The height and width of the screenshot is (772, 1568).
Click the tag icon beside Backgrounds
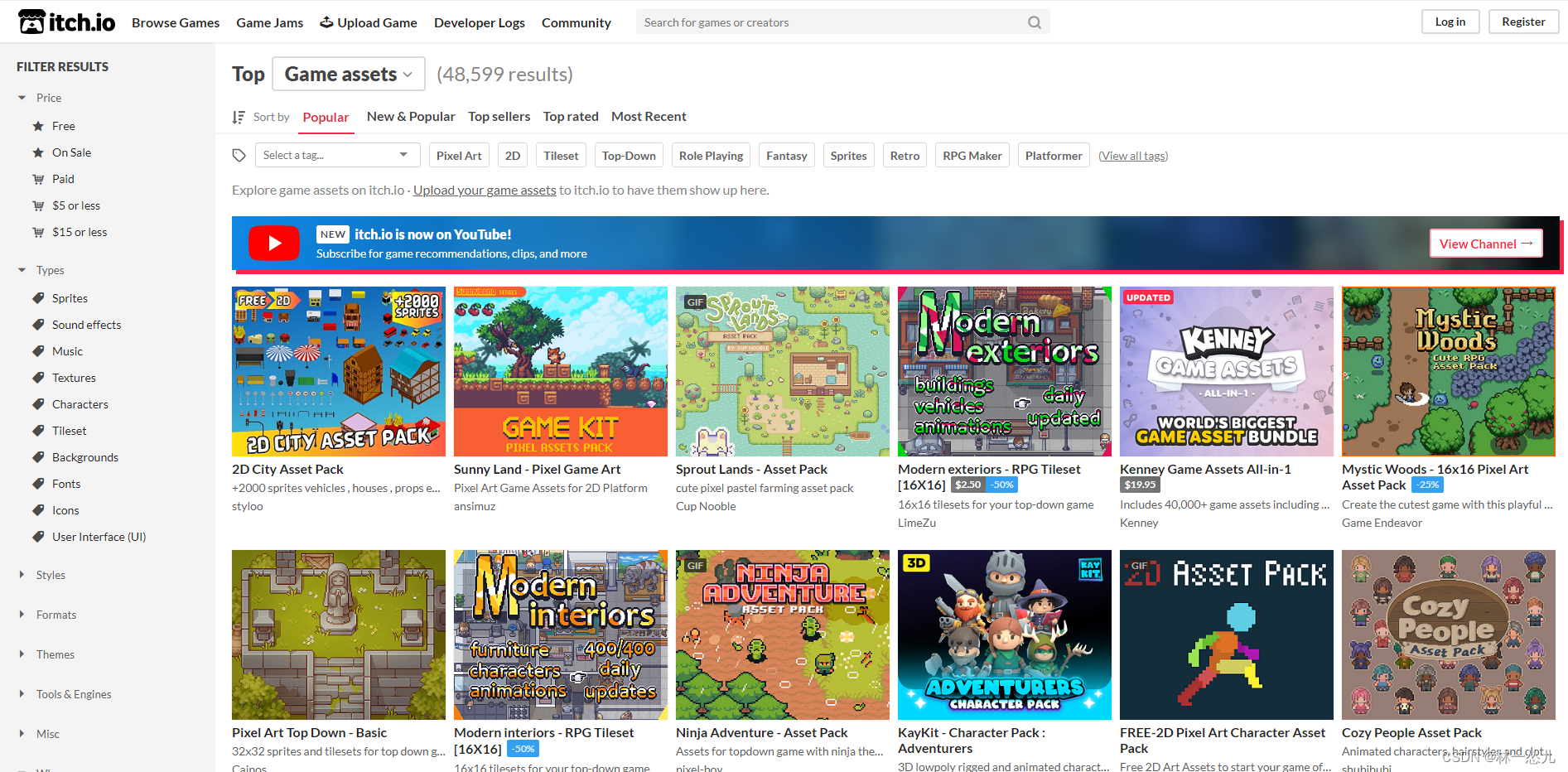click(x=38, y=457)
